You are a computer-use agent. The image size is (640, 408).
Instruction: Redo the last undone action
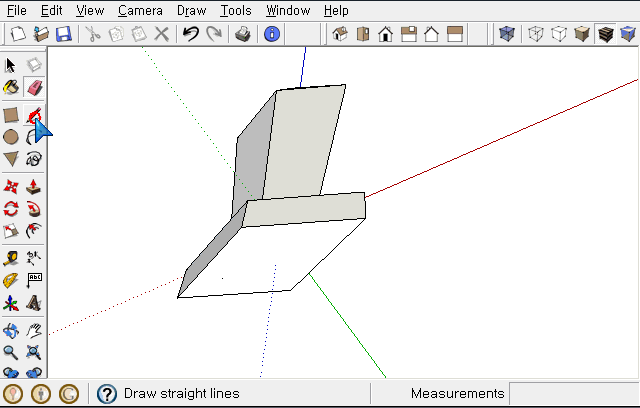tap(213, 34)
